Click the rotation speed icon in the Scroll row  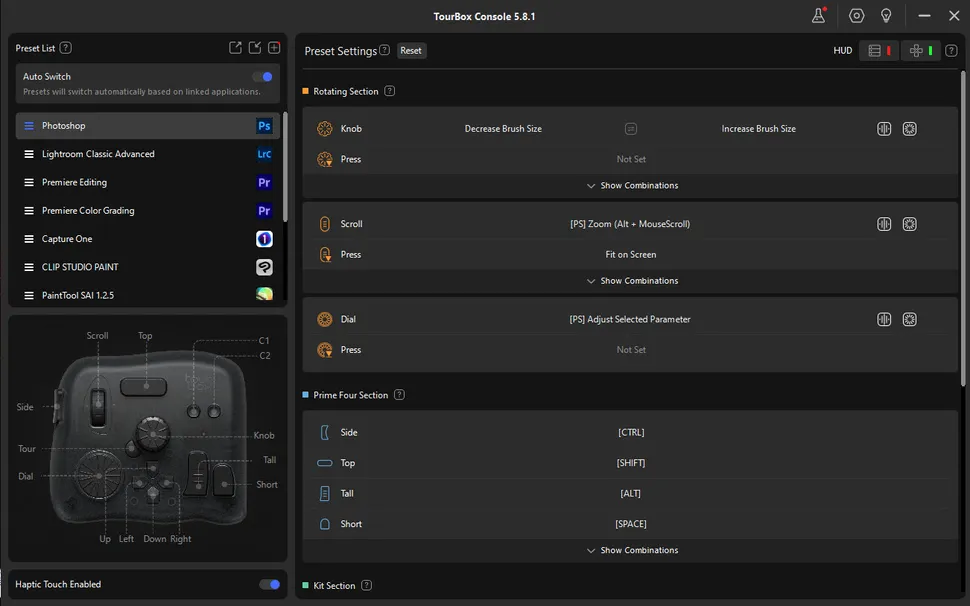pos(884,224)
